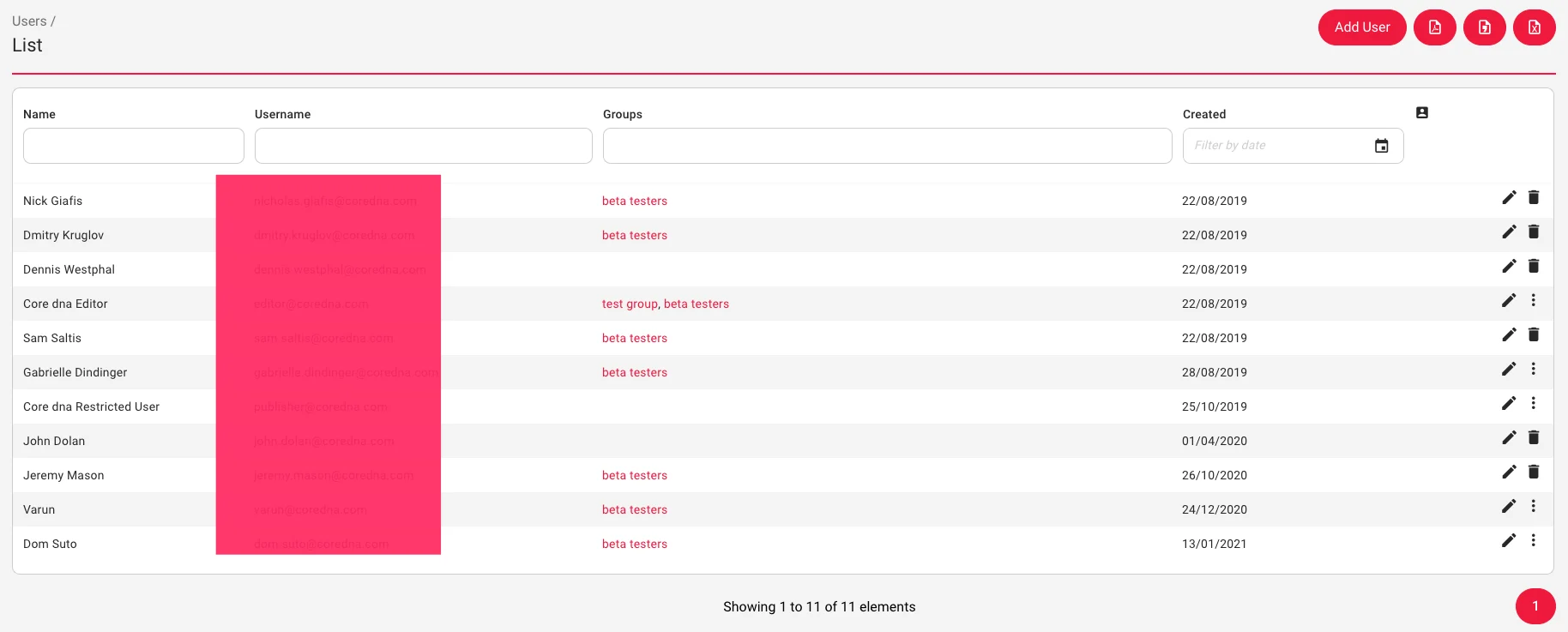Edit the Dmitry Kruglov user
The height and width of the screenshot is (632, 1568).
tap(1510, 232)
